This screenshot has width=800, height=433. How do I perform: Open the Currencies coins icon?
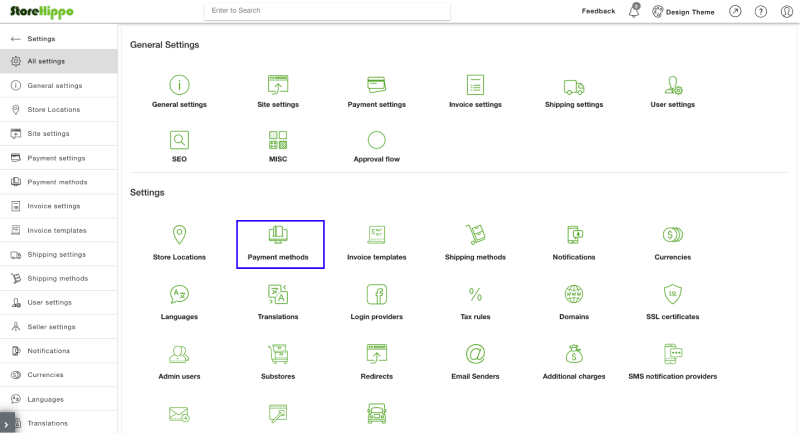coord(672,235)
